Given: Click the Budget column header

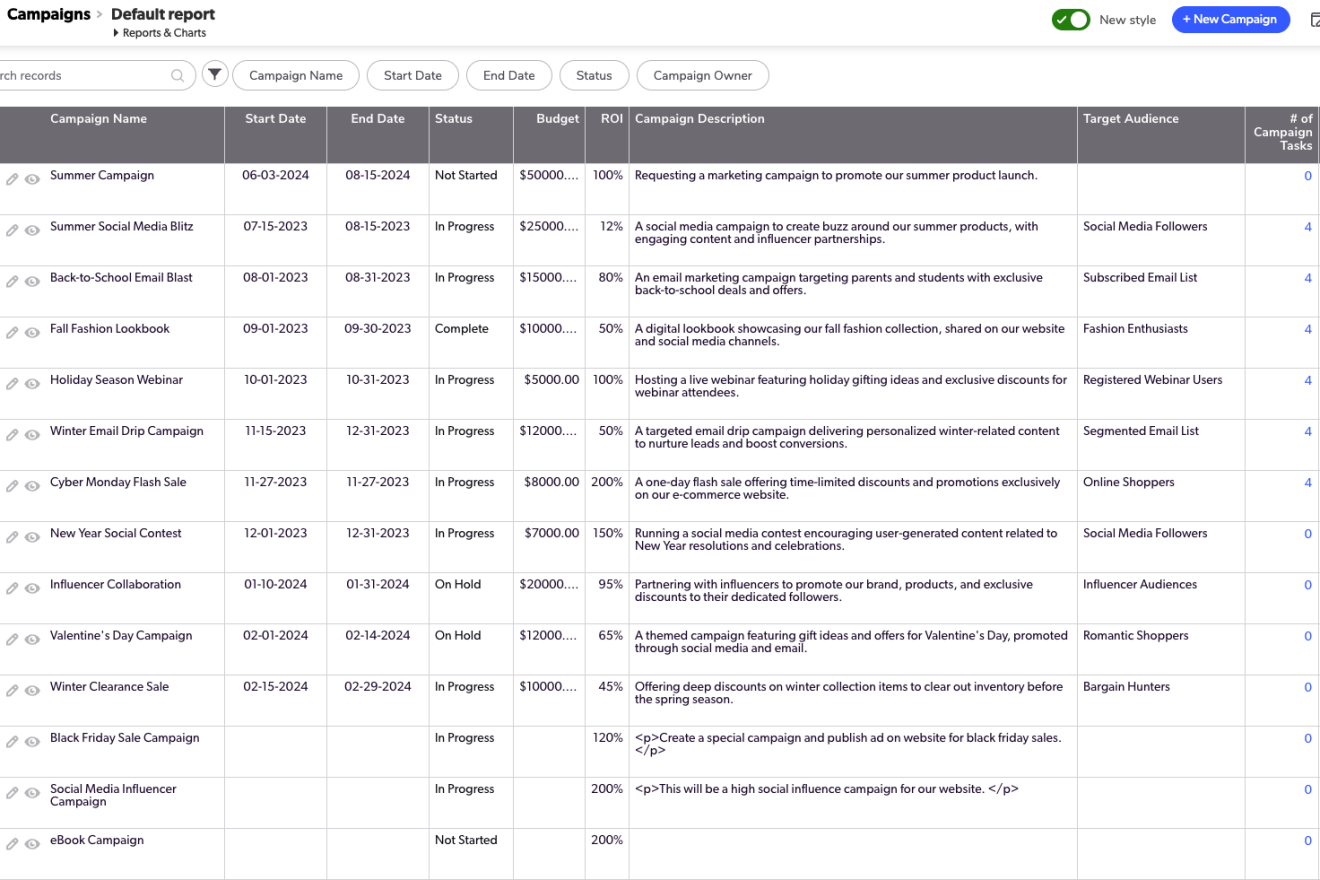Looking at the screenshot, I should pos(557,119).
